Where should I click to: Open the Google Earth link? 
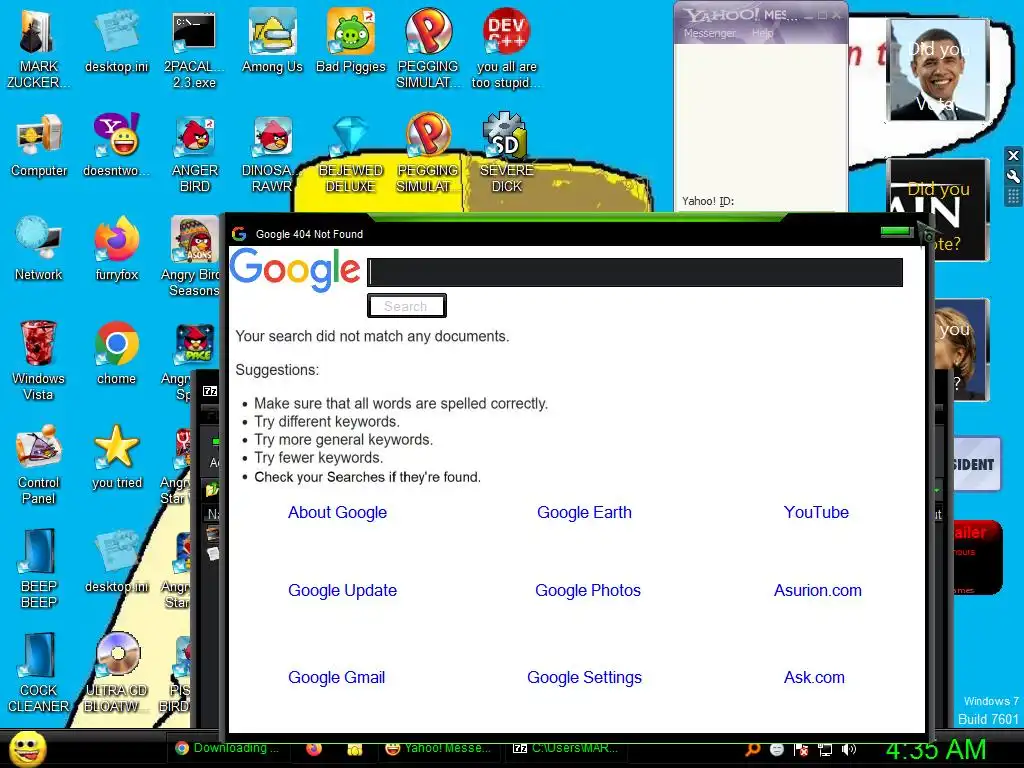[584, 513]
